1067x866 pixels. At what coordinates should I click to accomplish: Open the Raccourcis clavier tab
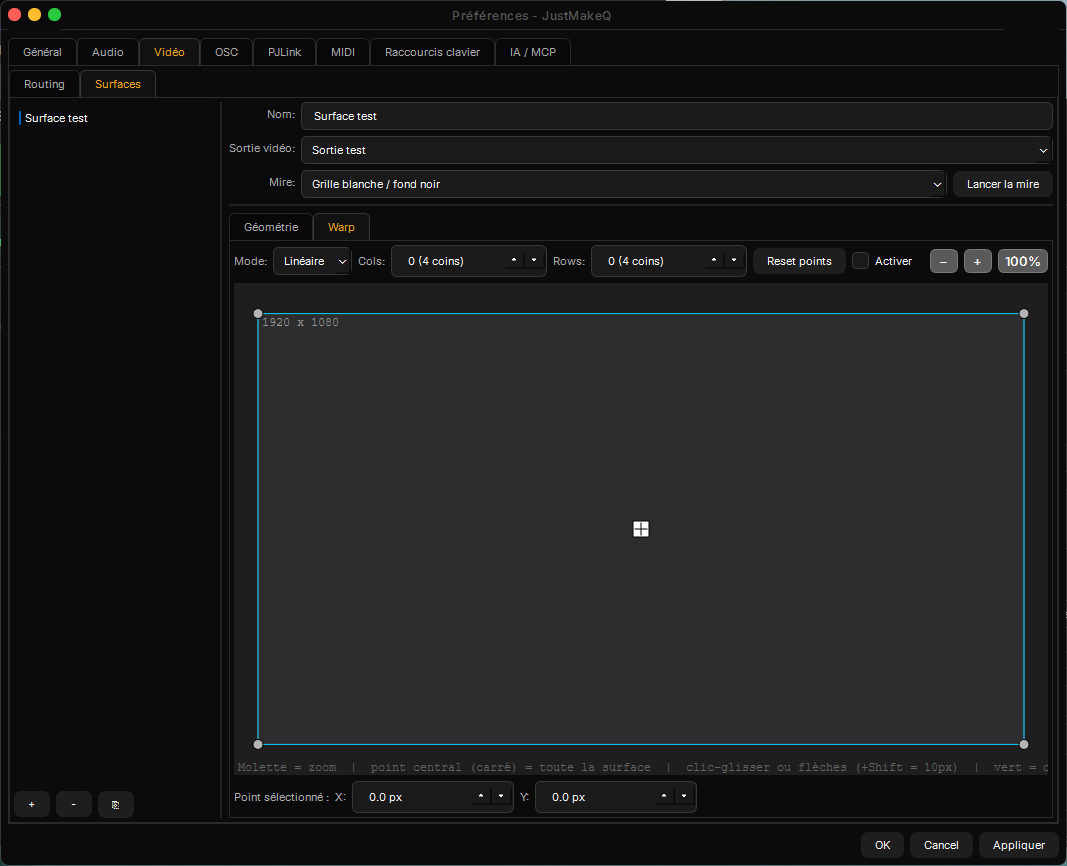tap(432, 52)
